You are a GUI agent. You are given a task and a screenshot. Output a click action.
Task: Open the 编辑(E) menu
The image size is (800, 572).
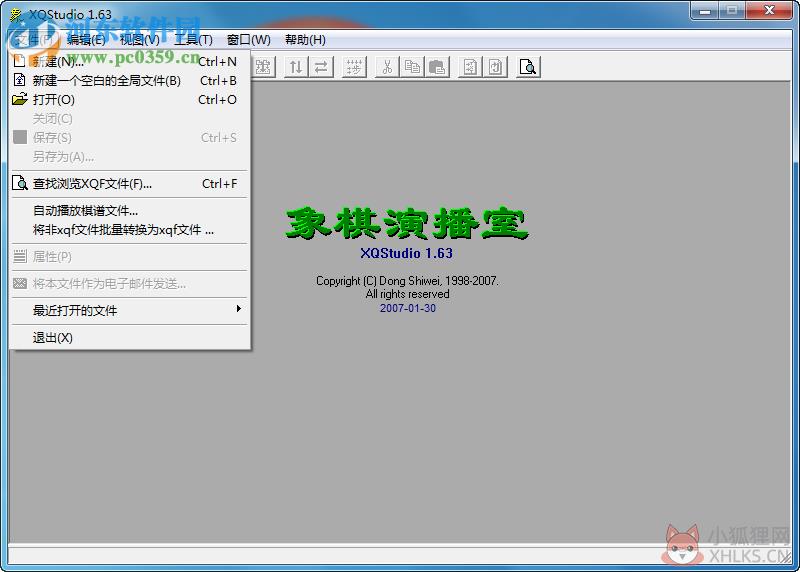pos(86,40)
